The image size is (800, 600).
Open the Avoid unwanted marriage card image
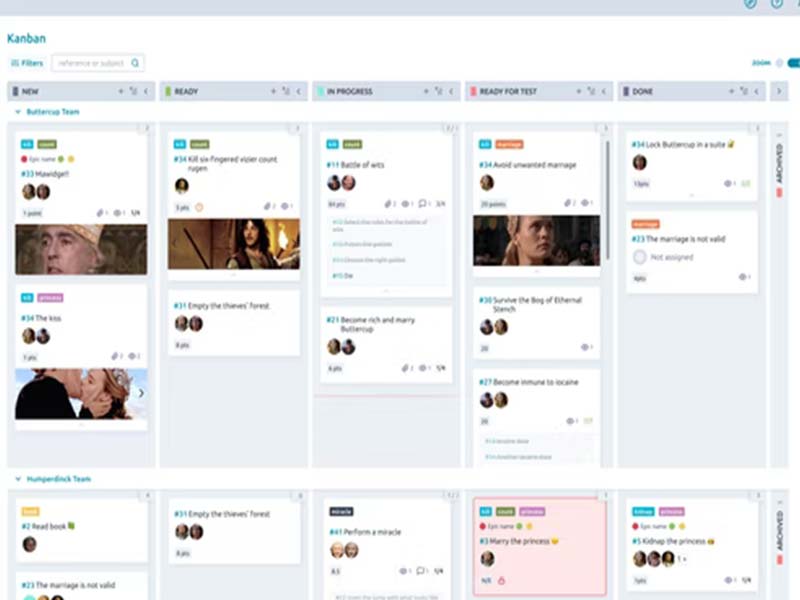tap(536, 240)
